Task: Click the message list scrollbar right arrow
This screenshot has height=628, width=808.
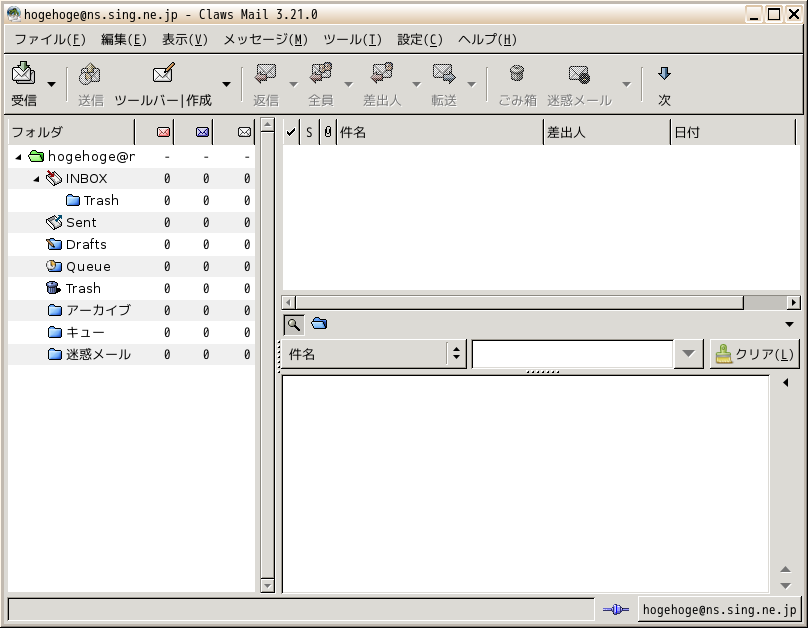Action: [x=794, y=302]
